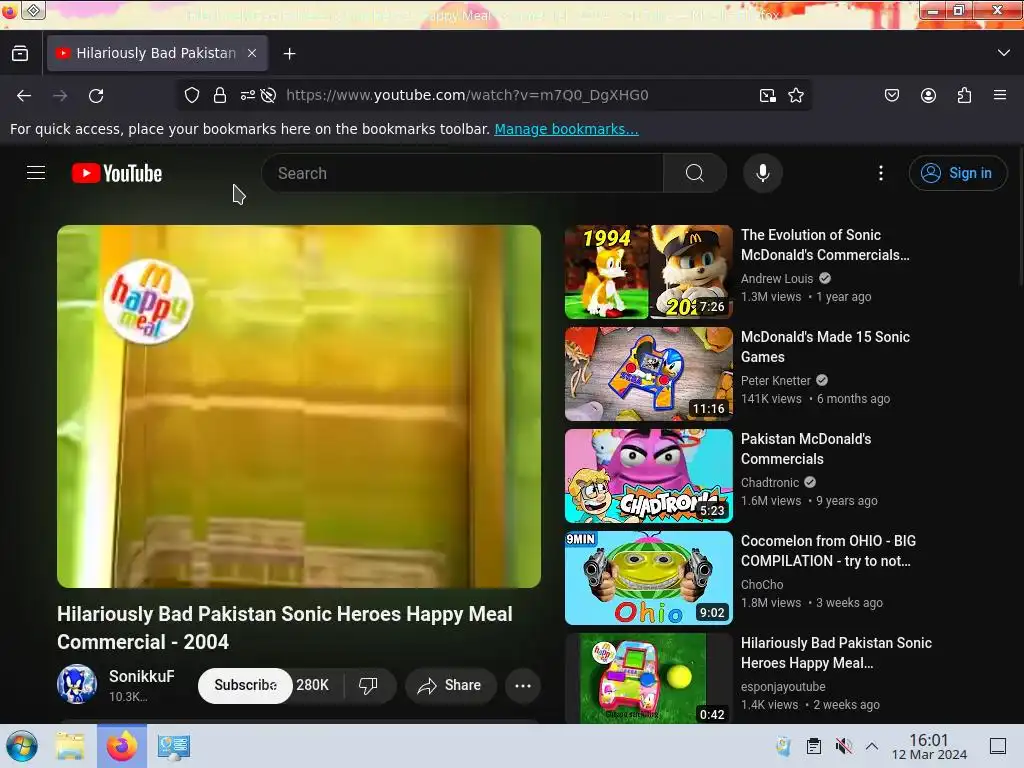Image resolution: width=1024 pixels, height=768 pixels.
Task: Open the YouTube guide hamburger menu
Action: pos(36,173)
